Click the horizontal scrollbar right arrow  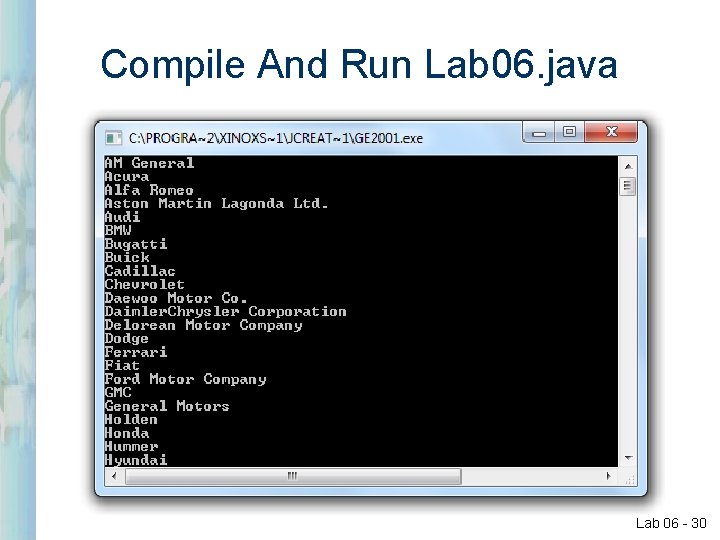pyautogui.click(x=609, y=476)
